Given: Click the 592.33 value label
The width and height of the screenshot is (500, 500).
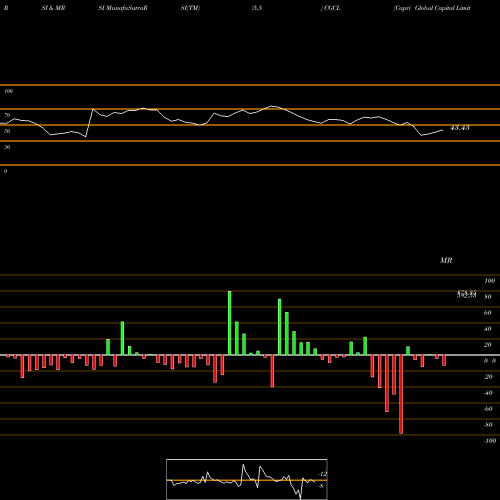Looking at the screenshot, I should (x=466, y=296).
